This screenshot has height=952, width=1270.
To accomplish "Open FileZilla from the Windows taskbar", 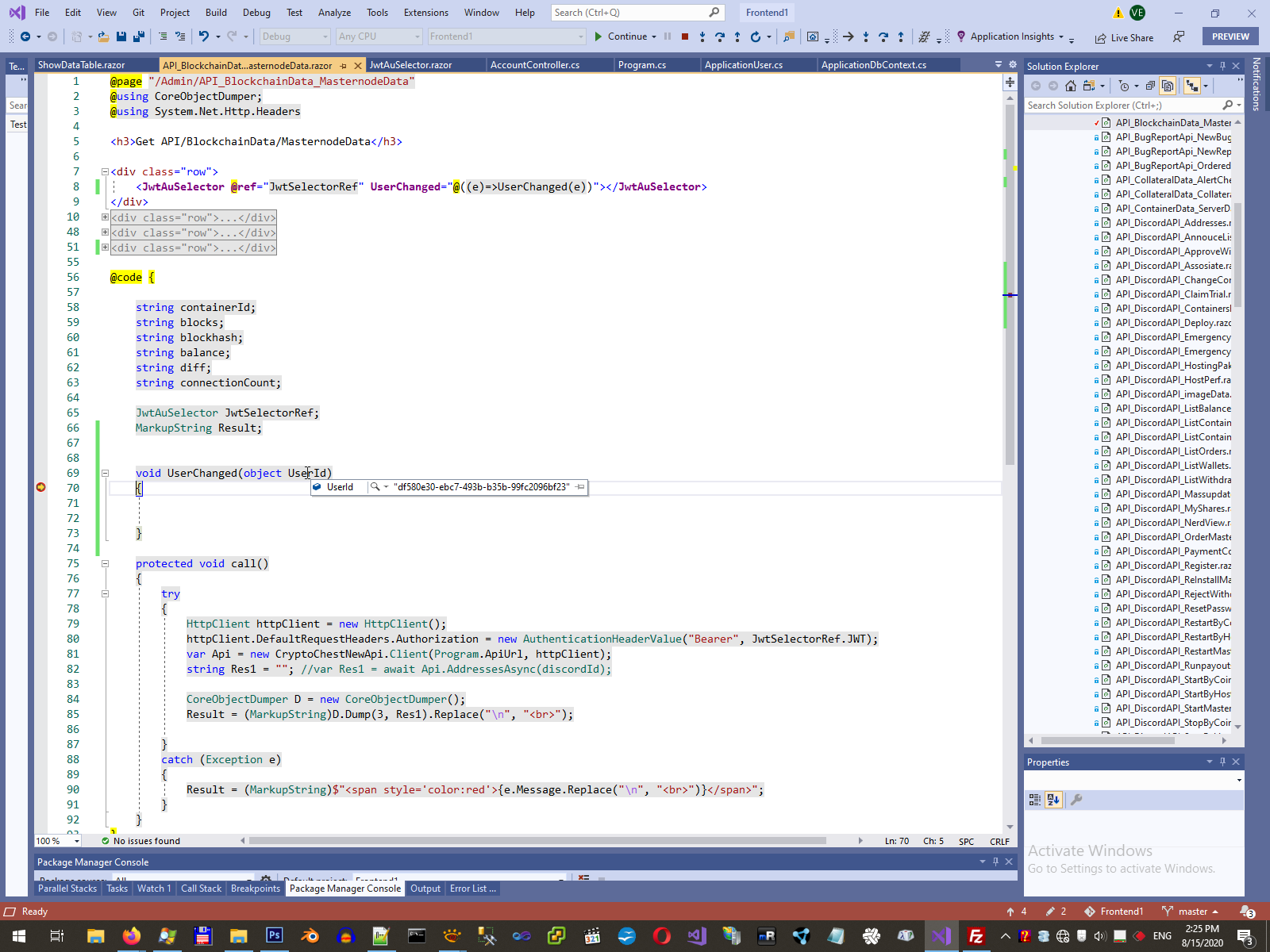I will pyautogui.click(x=976, y=936).
